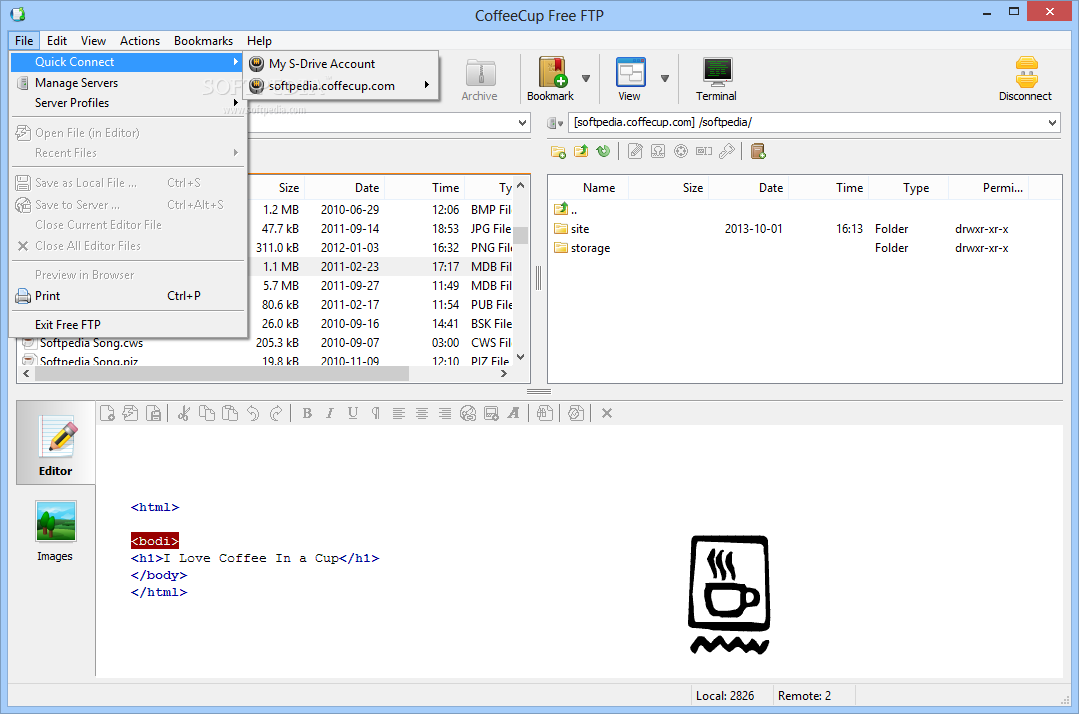Image resolution: width=1079 pixels, height=714 pixels.
Task: Click the editor undo icon
Action: [x=253, y=413]
